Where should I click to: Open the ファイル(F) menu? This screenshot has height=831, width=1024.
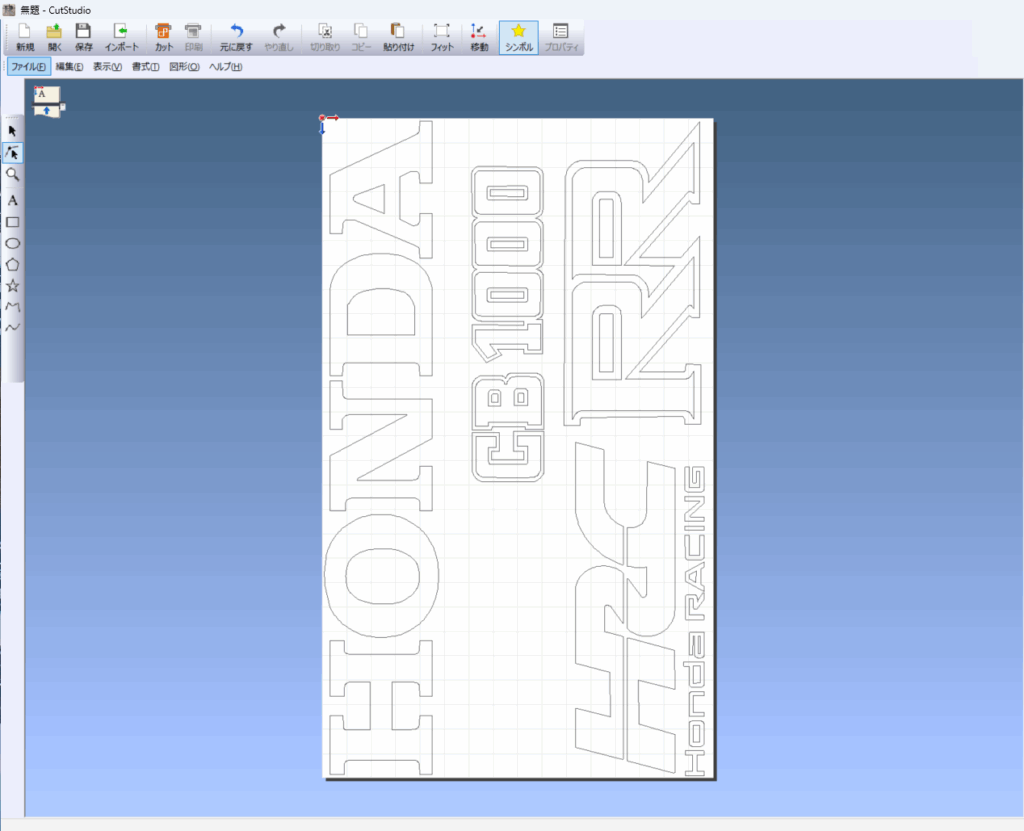click(29, 67)
